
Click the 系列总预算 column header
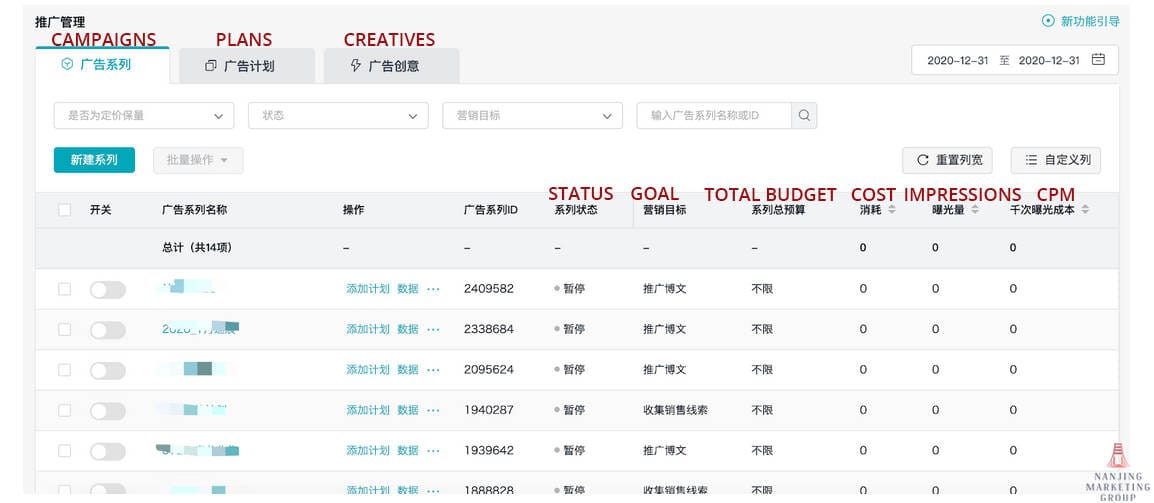click(x=779, y=210)
